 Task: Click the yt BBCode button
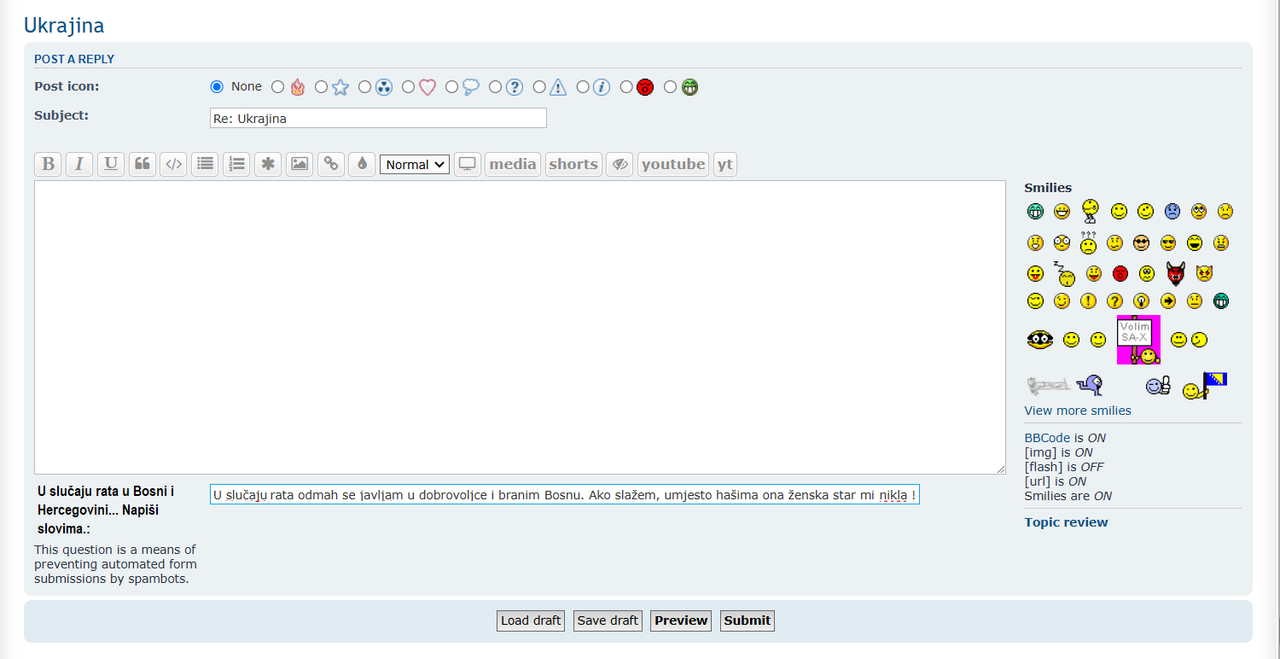(x=725, y=164)
